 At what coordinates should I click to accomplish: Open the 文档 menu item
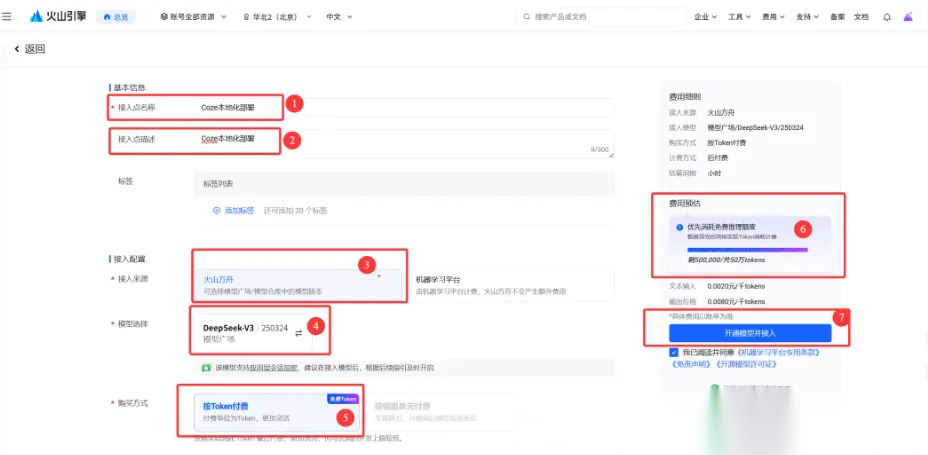pyautogui.click(x=861, y=17)
